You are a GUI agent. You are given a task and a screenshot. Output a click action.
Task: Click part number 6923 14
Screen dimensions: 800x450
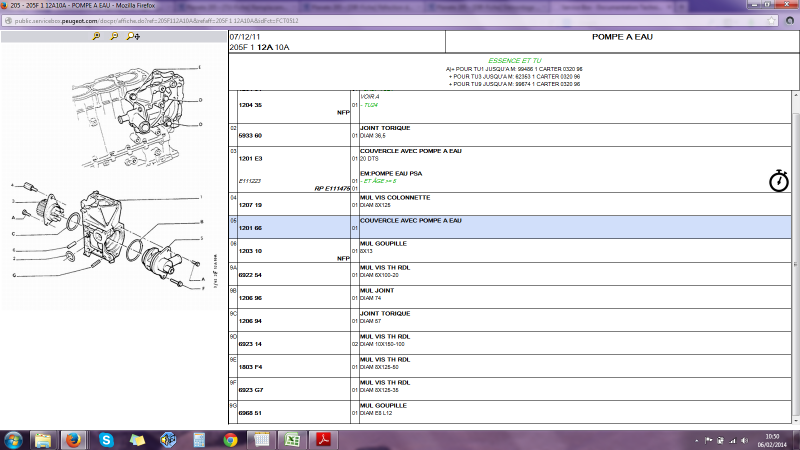coord(250,344)
